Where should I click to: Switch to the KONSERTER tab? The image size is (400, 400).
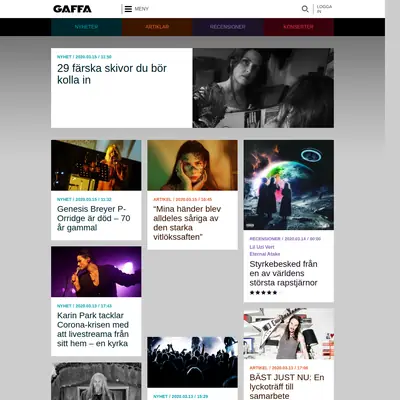(298, 27)
